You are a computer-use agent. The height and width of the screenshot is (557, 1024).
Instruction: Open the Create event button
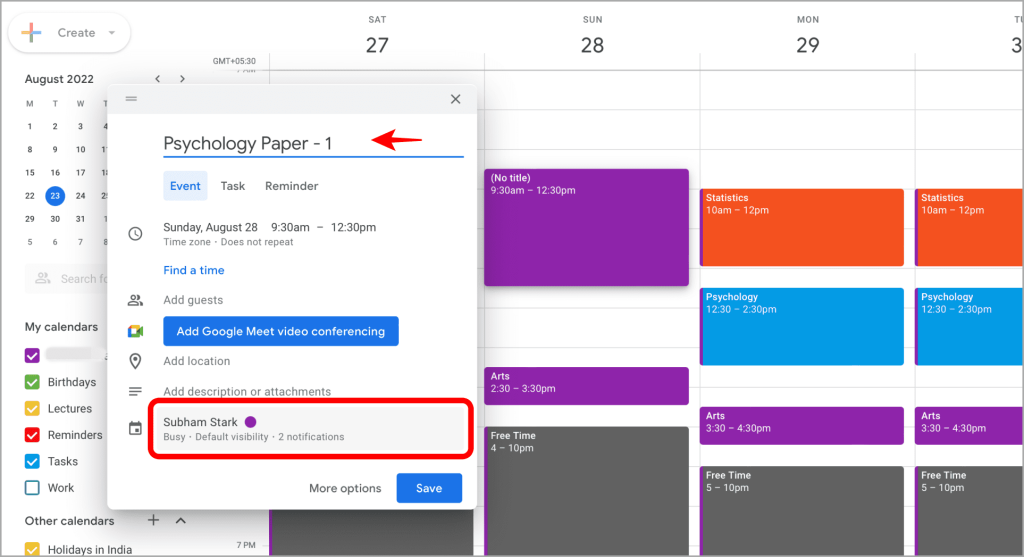[x=69, y=33]
